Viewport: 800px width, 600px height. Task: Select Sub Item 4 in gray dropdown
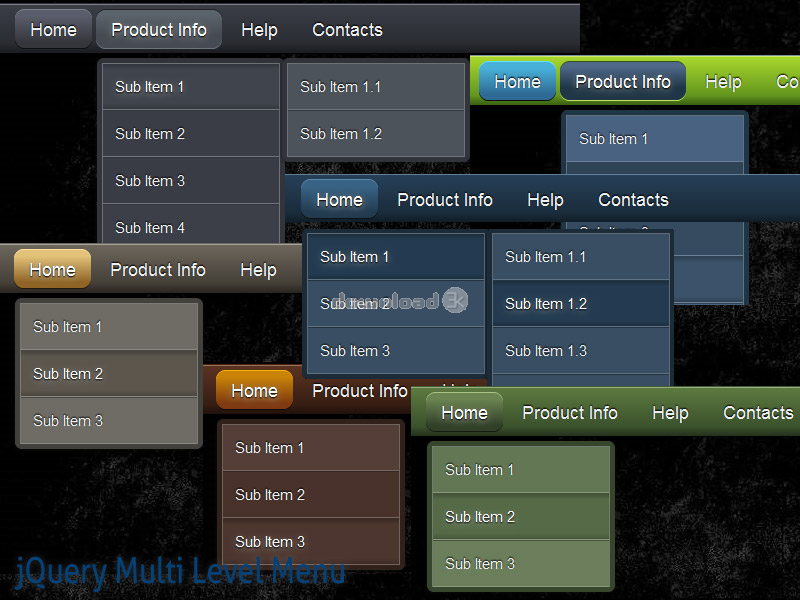(191, 224)
